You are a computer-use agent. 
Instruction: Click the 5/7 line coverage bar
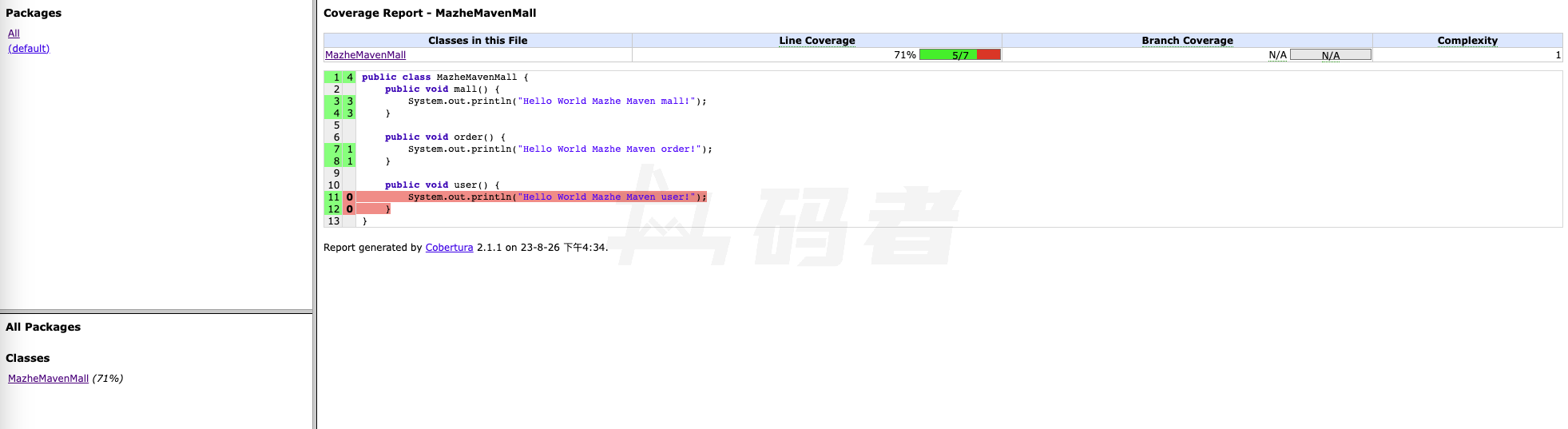(x=959, y=55)
